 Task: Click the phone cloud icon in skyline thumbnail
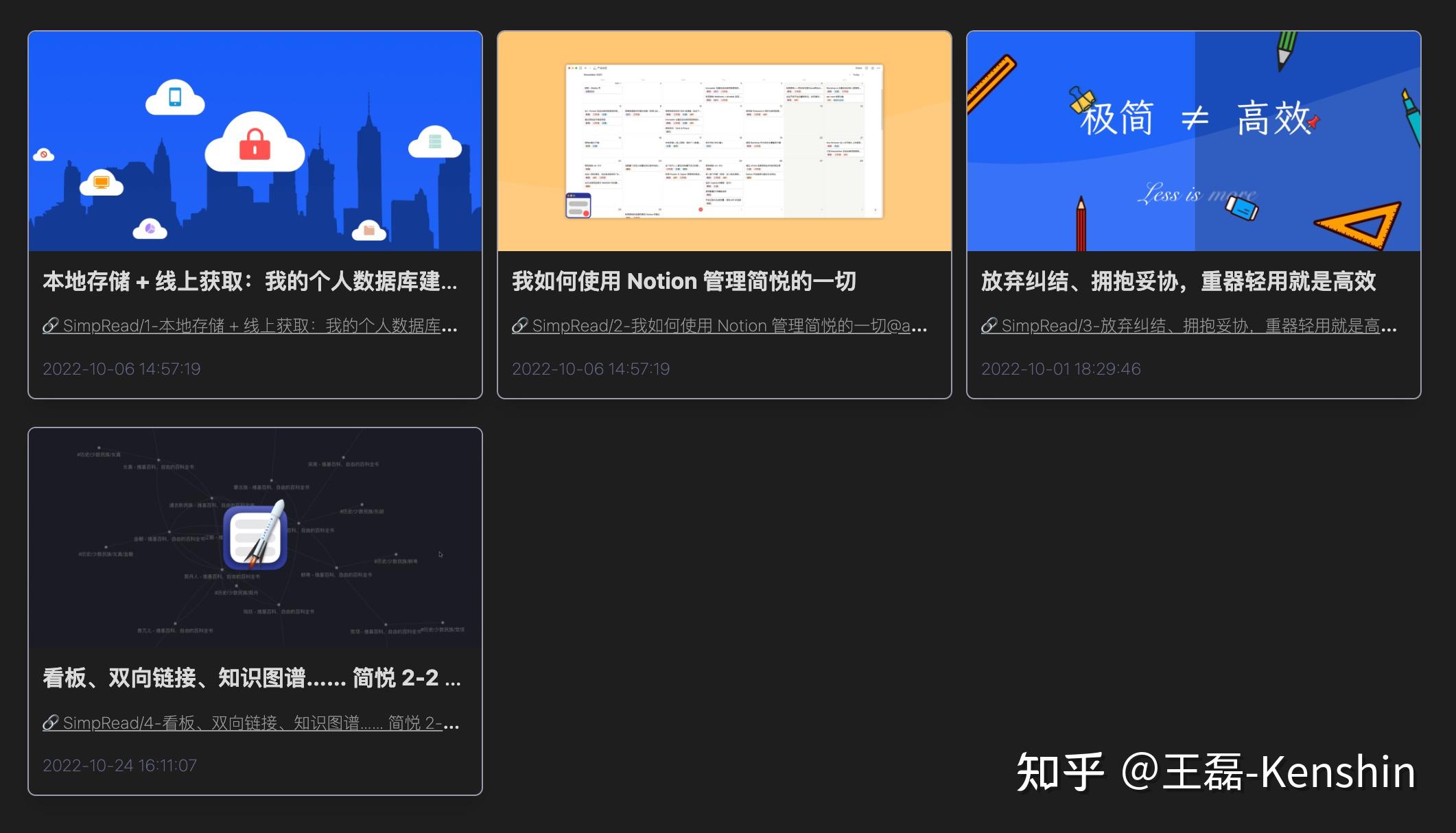coord(175,97)
